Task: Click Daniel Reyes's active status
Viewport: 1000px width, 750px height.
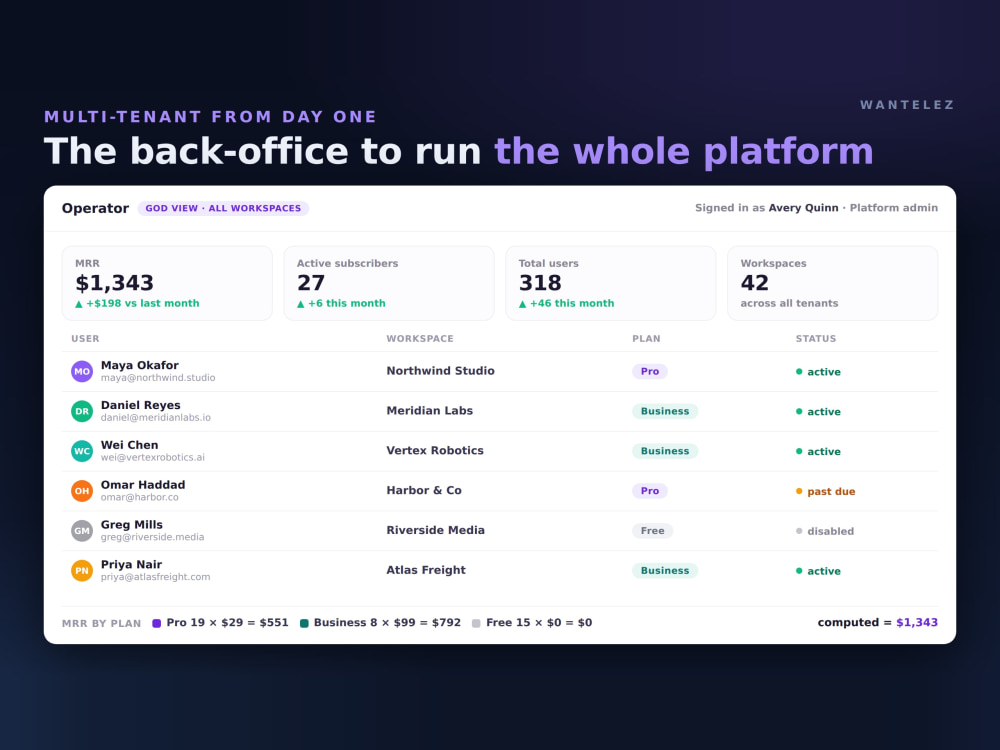Action: (x=818, y=412)
